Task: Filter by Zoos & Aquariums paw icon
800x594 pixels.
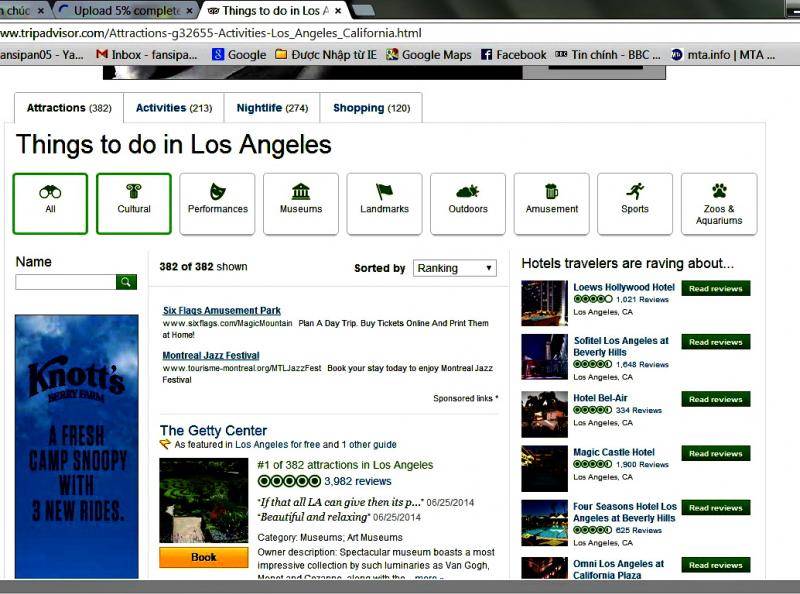Action: pos(719,204)
